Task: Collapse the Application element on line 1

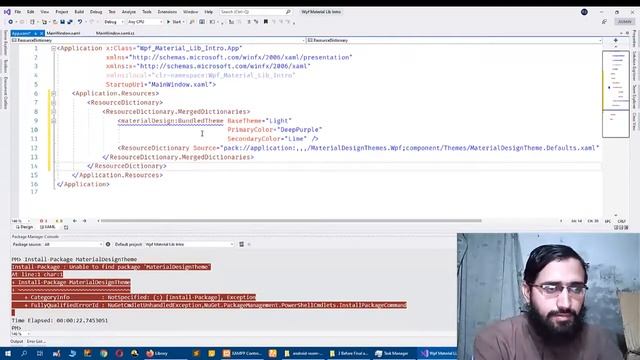Action: [53, 48]
